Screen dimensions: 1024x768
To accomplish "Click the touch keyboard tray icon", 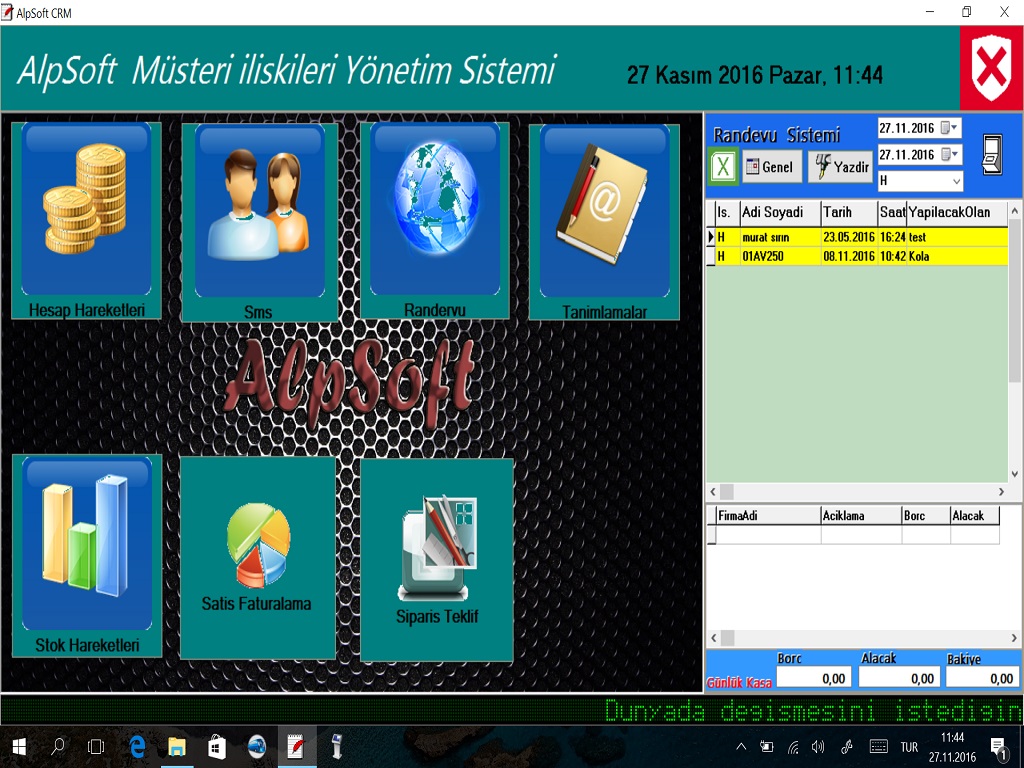I will click(878, 747).
